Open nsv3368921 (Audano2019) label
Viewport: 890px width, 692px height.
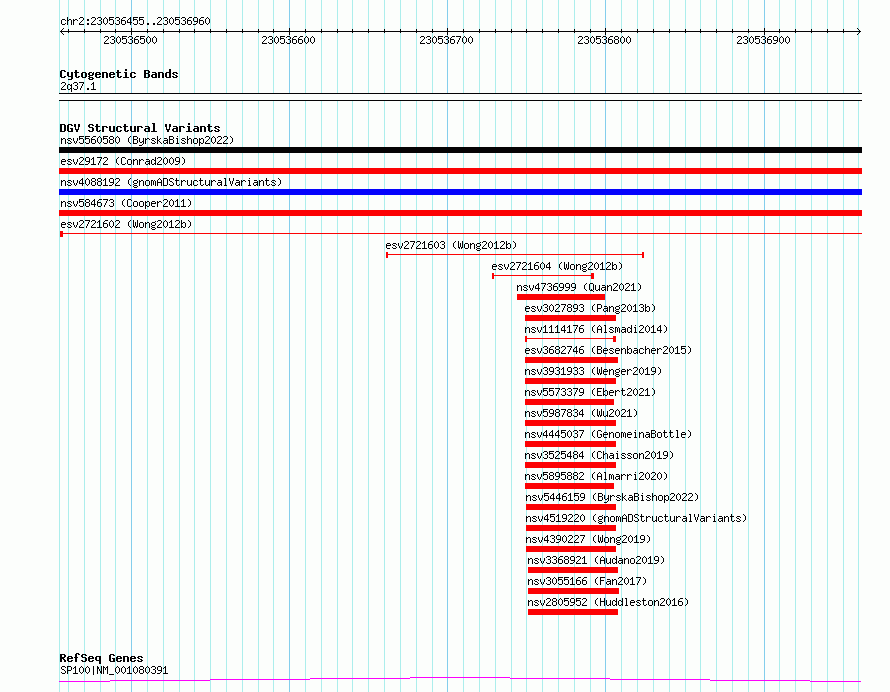597,560
